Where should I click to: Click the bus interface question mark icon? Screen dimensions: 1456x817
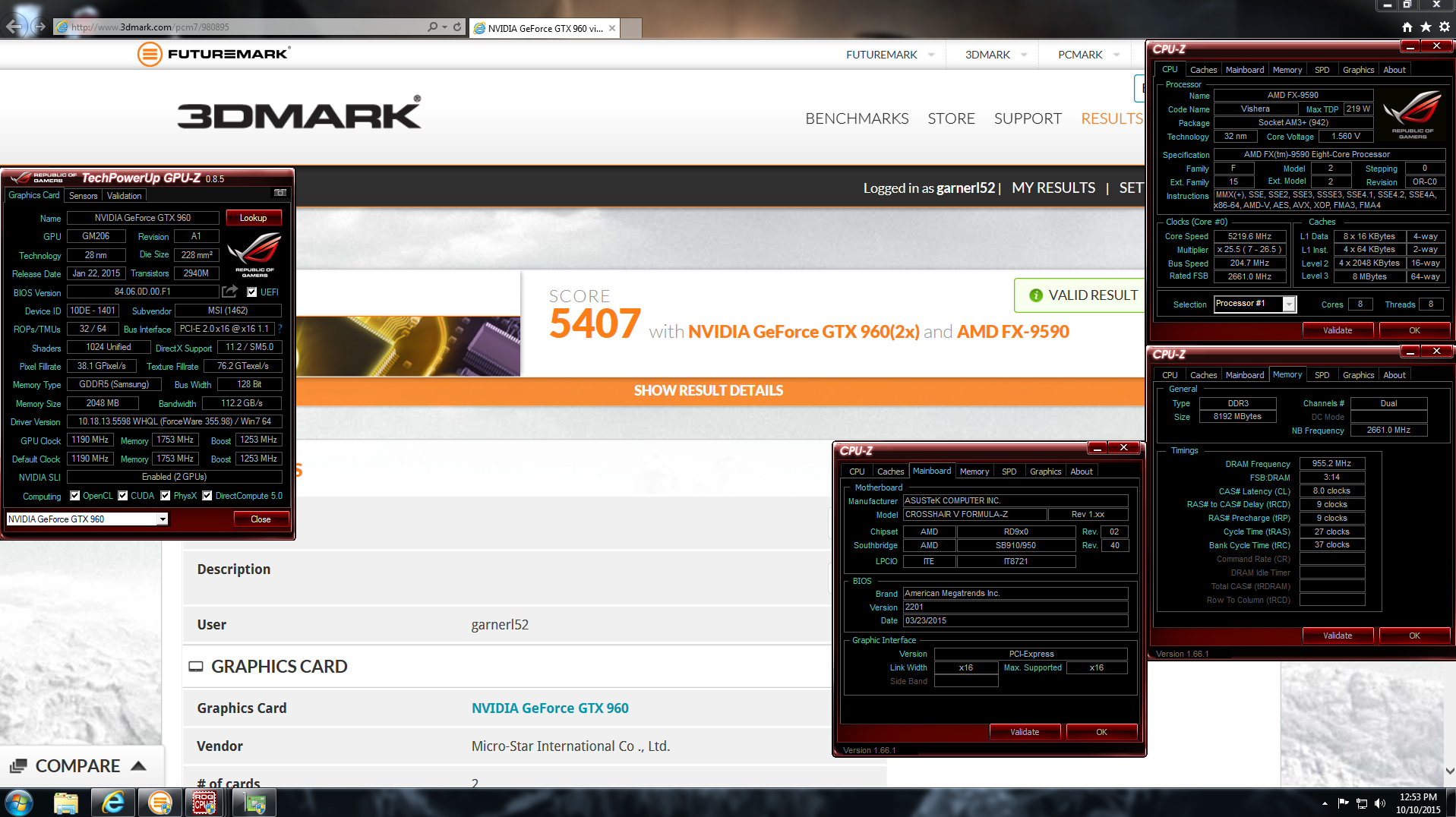(x=280, y=329)
